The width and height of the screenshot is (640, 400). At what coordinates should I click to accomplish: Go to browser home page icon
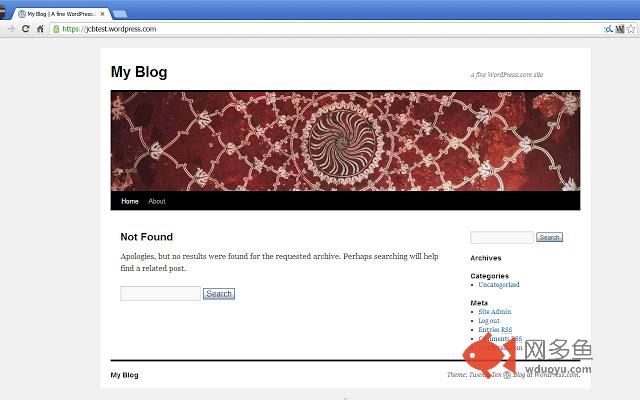[40, 29]
